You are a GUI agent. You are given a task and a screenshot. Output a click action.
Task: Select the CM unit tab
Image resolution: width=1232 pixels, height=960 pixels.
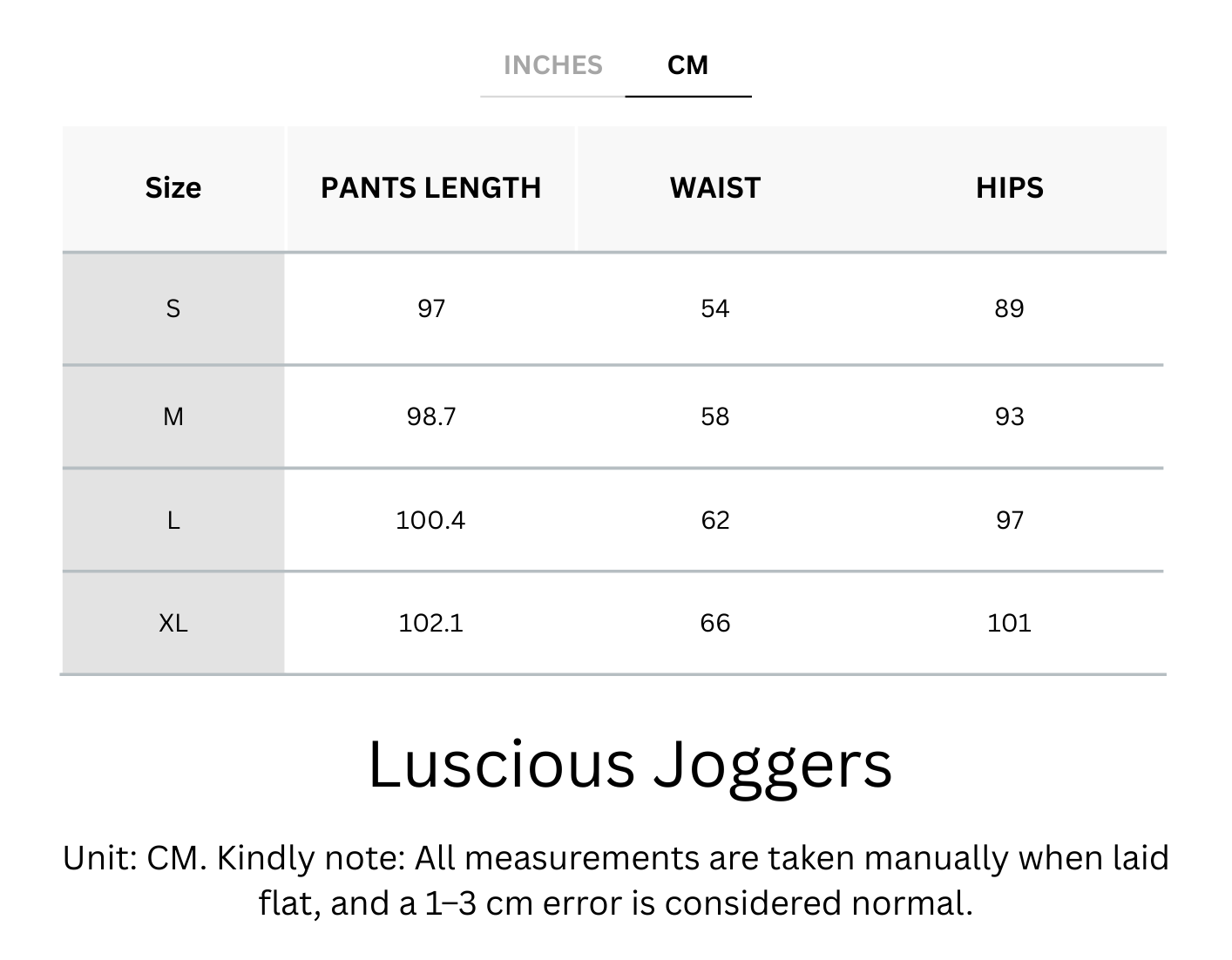[x=687, y=65]
